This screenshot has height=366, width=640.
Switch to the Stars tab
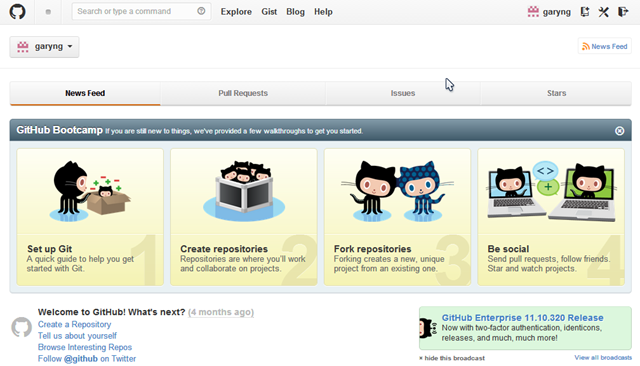point(556,93)
